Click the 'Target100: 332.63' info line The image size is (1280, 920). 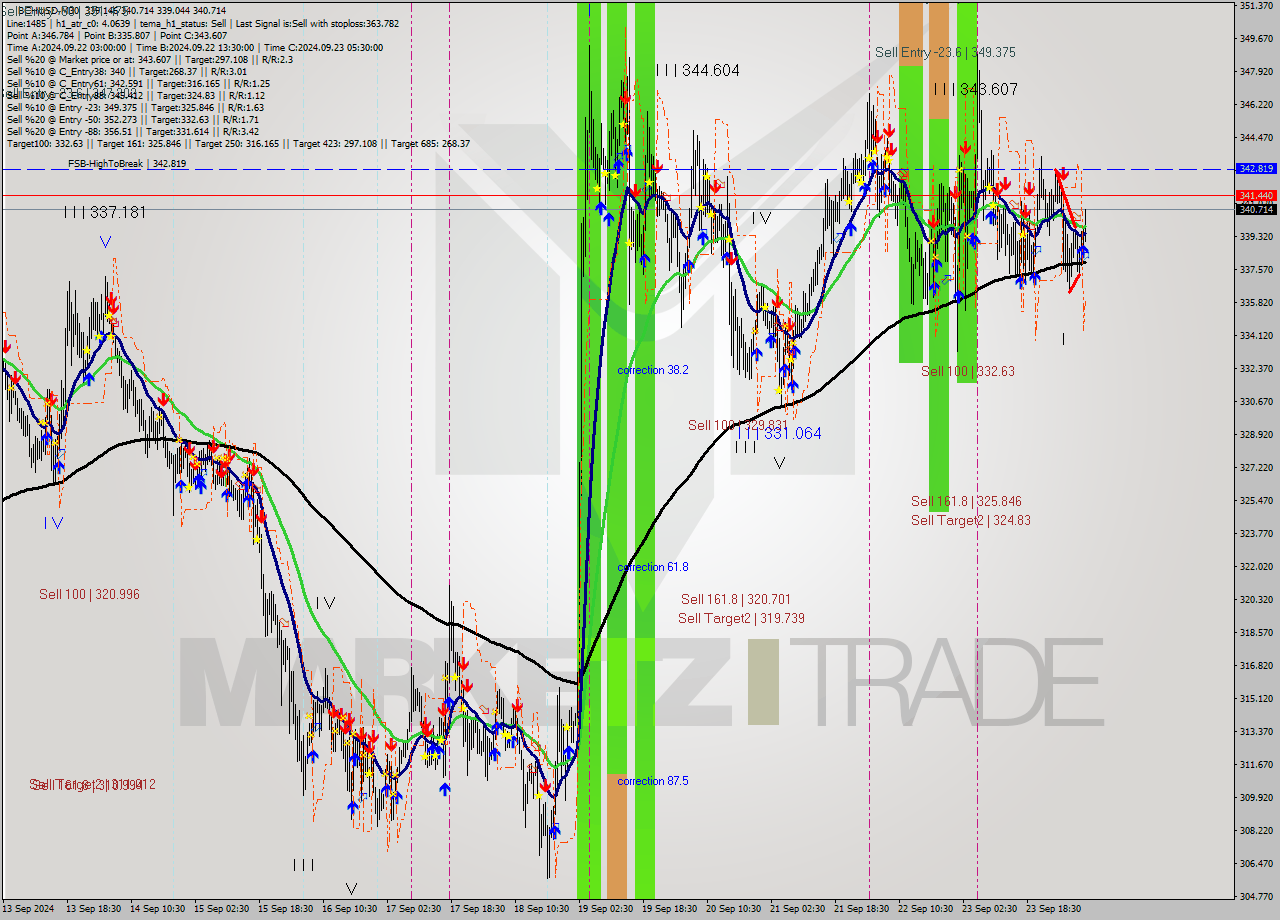[238, 143]
